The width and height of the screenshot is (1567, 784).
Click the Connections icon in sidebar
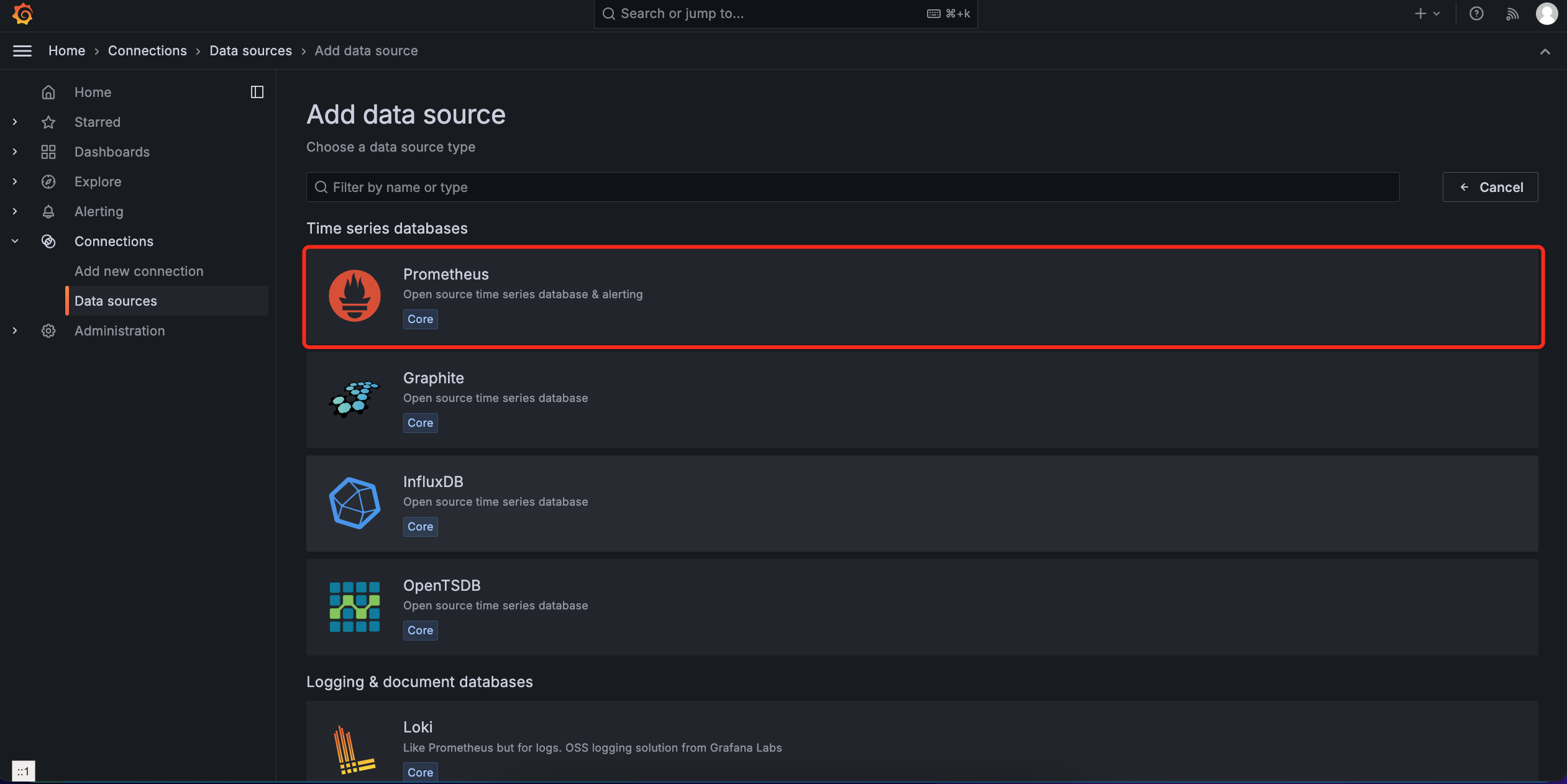click(48, 241)
